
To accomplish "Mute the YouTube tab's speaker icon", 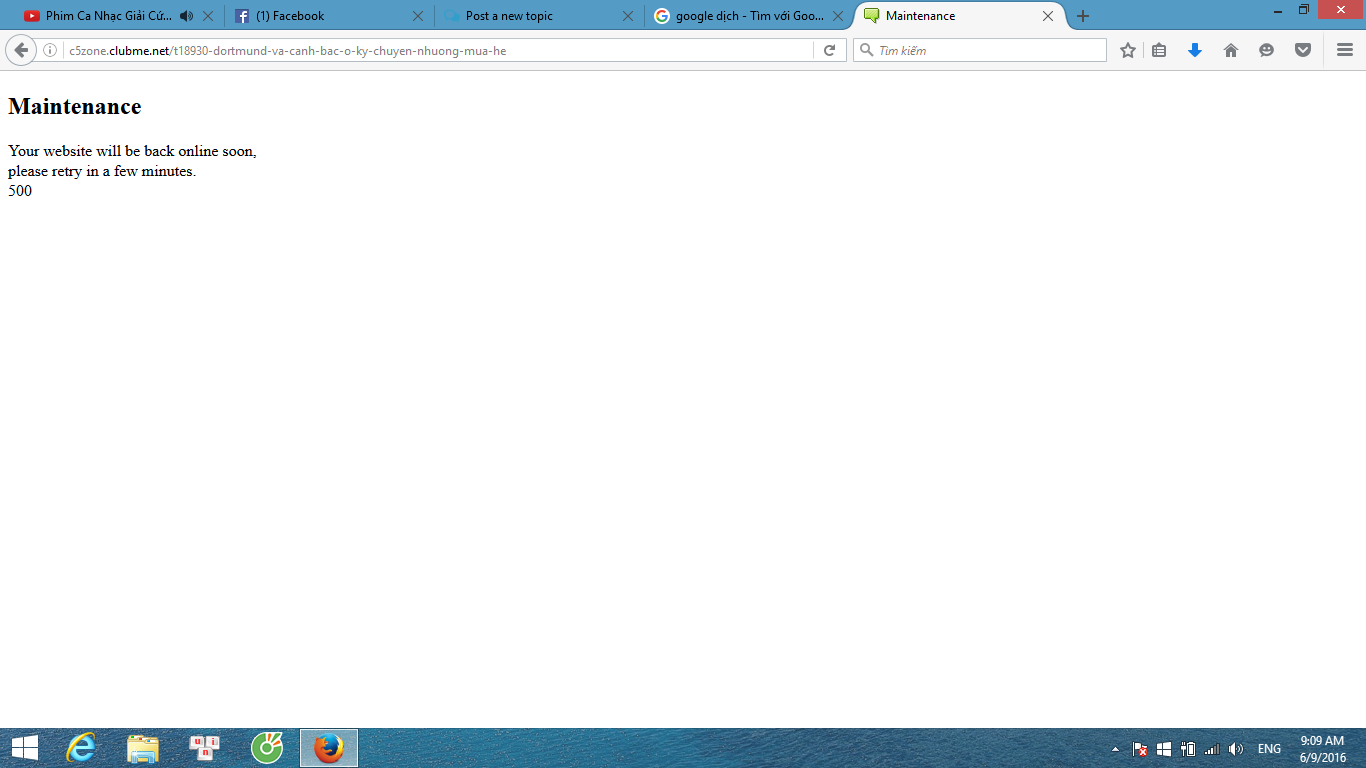I will (186, 16).
